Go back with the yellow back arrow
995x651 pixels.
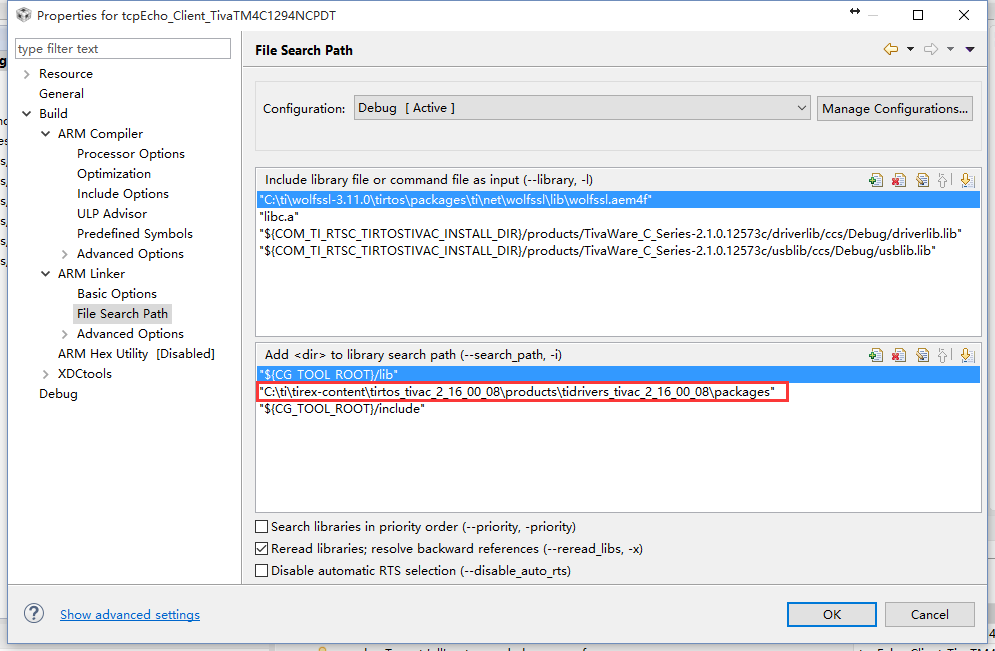pos(891,49)
